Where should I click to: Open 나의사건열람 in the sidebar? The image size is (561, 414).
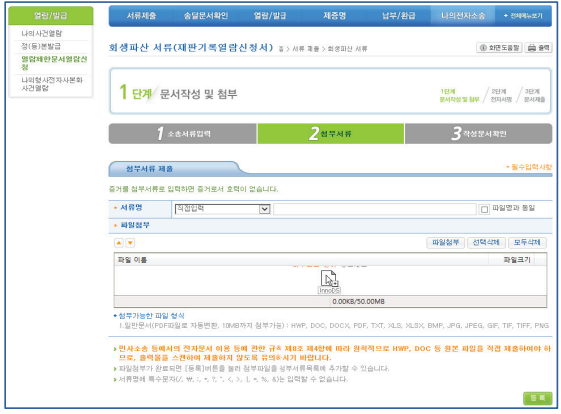coord(42,34)
